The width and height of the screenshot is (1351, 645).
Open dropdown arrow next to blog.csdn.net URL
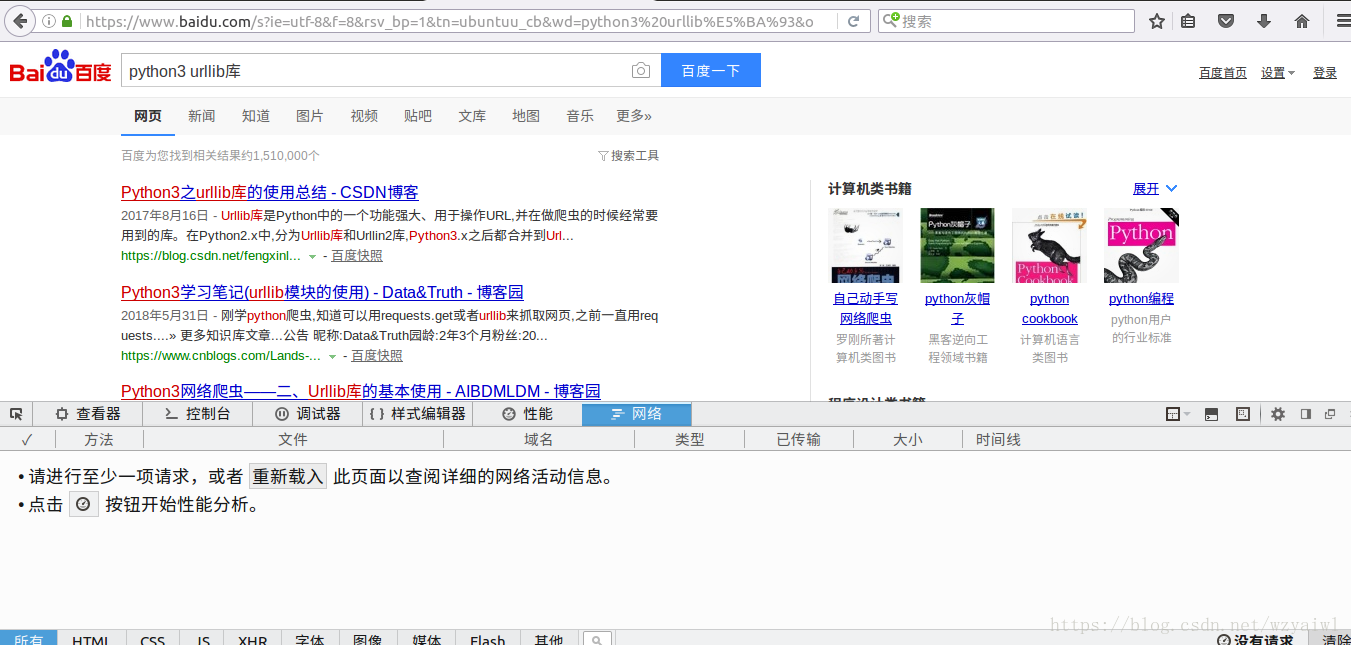pos(312,257)
